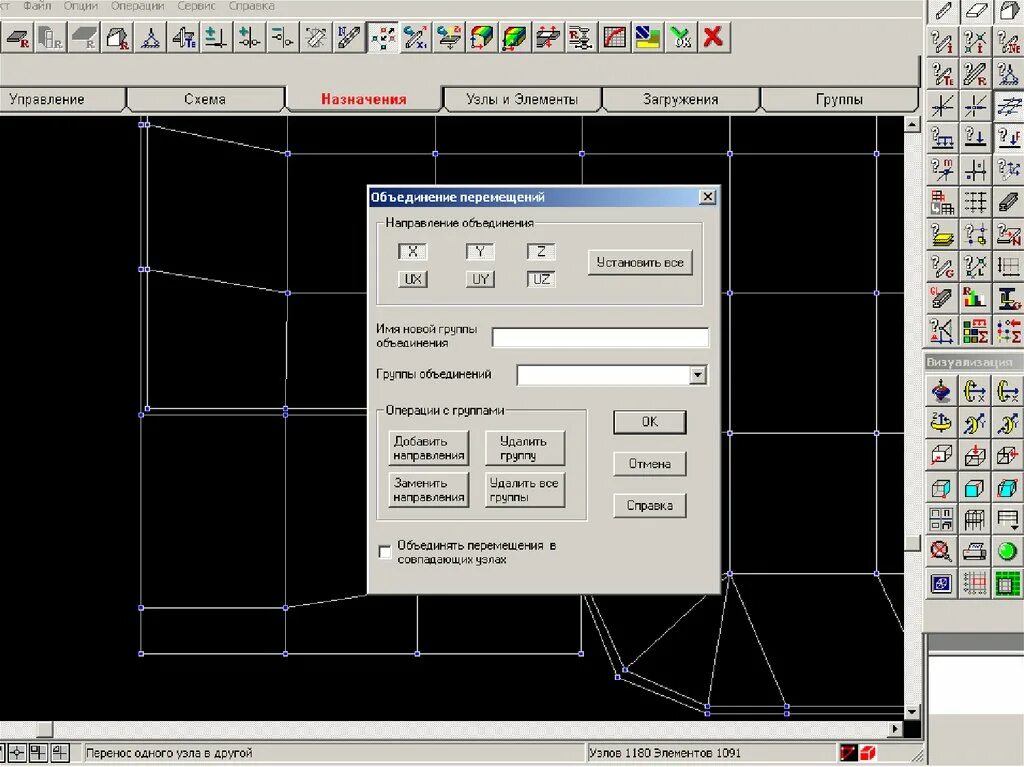The height and width of the screenshot is (767, 1024).
Task: Click the red X cancel toolbar icon
Action: 713,38
